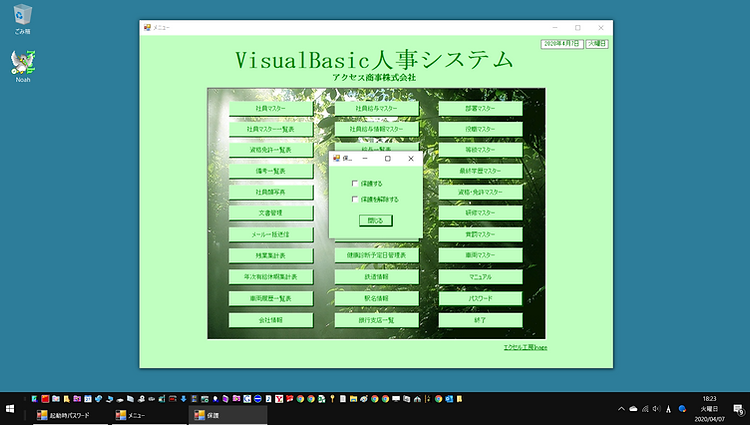Open 車両履歴一覧表 in the menu window
Image resolution: width=750 pixels, height=425 pixels.
point(271,298)
